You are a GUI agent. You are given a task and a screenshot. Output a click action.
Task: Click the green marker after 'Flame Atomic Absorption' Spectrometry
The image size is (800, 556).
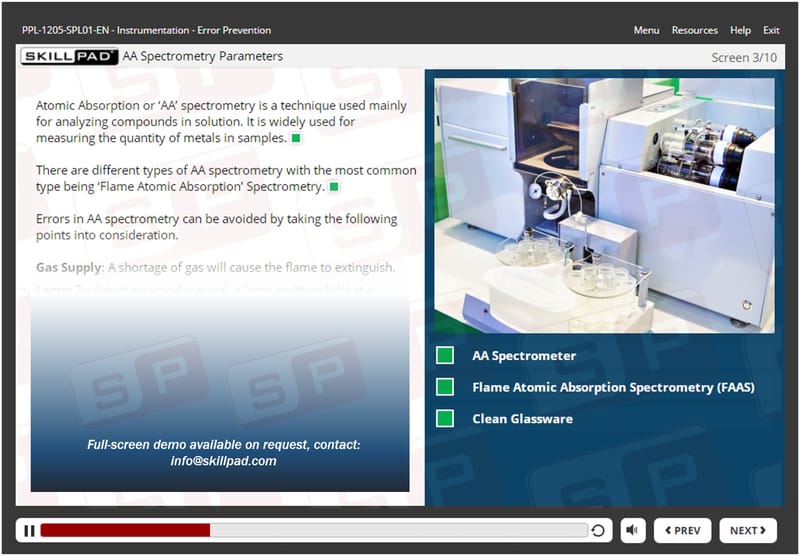pos(334,187)
